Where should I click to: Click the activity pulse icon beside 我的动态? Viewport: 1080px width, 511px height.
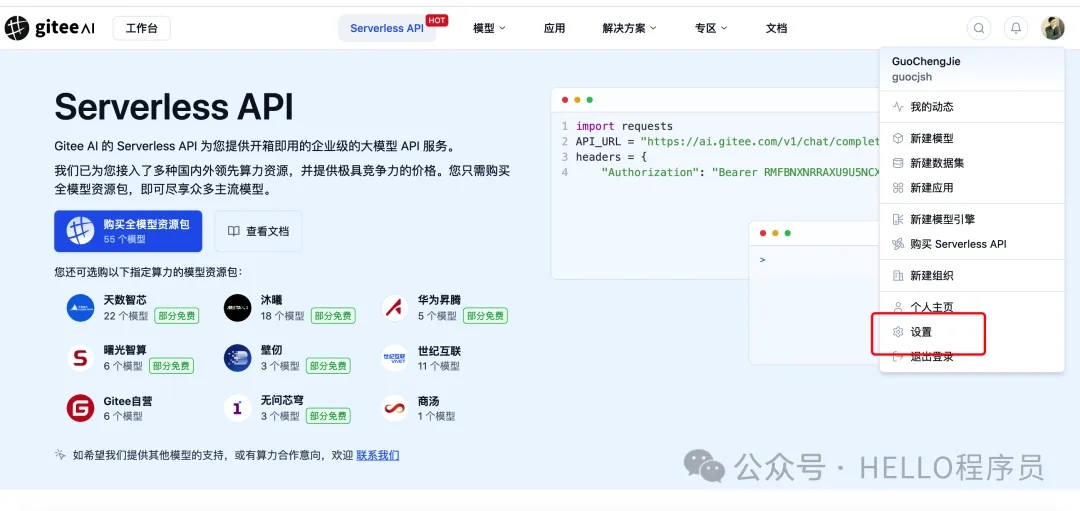pos(897,107)
